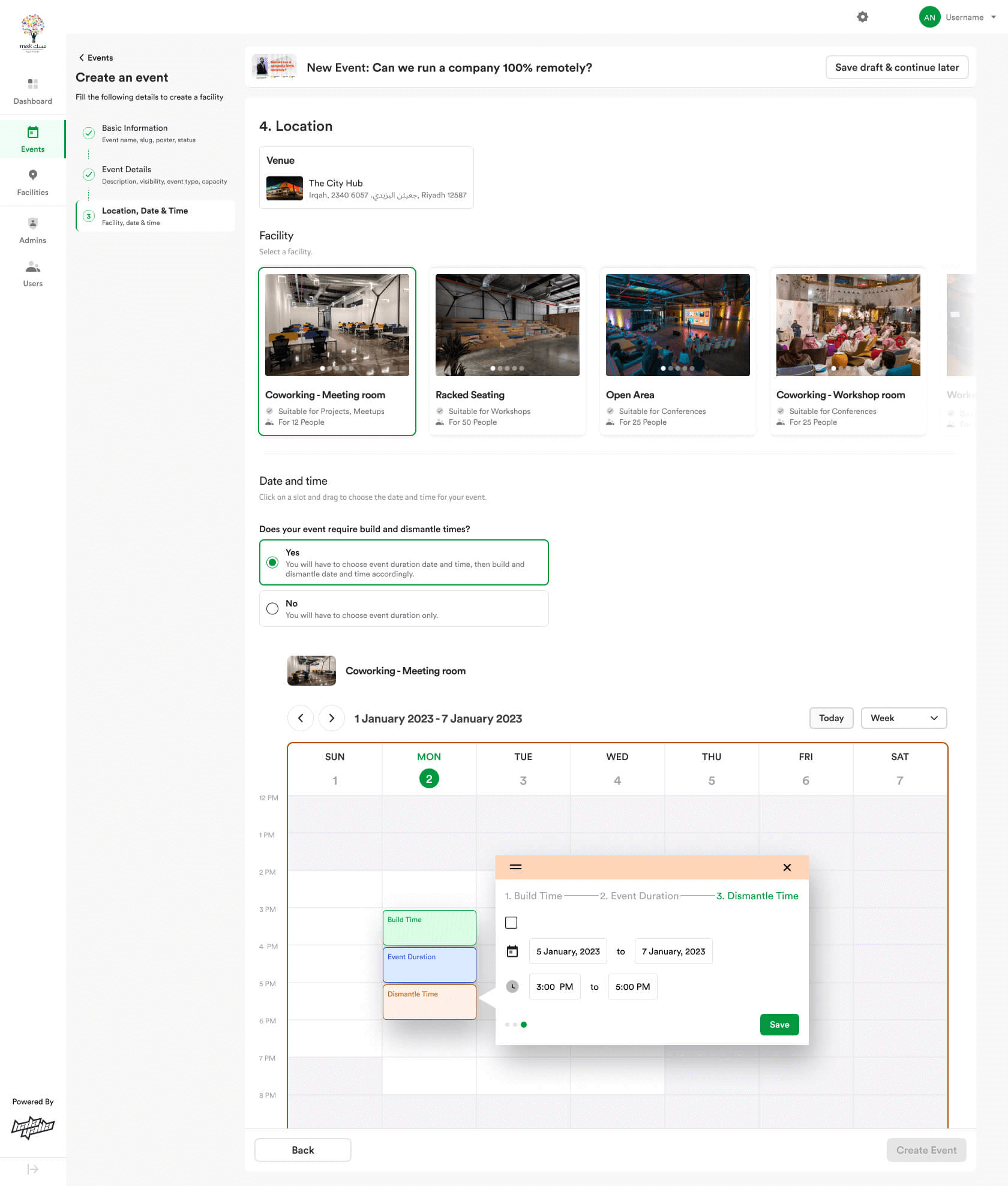Switch to 1. Build Time step
Viewport: 1008px width, 1186px height.
coord(533,896)
